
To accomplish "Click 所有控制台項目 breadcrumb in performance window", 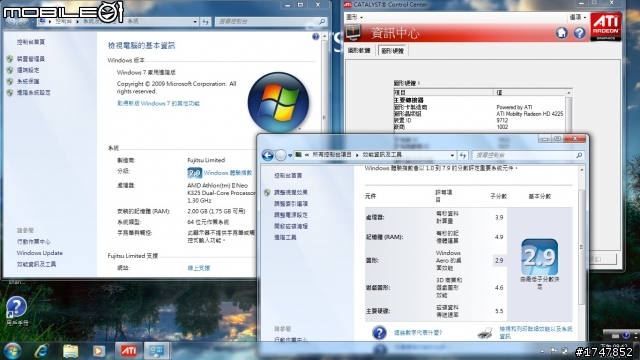I will point(332,155).
